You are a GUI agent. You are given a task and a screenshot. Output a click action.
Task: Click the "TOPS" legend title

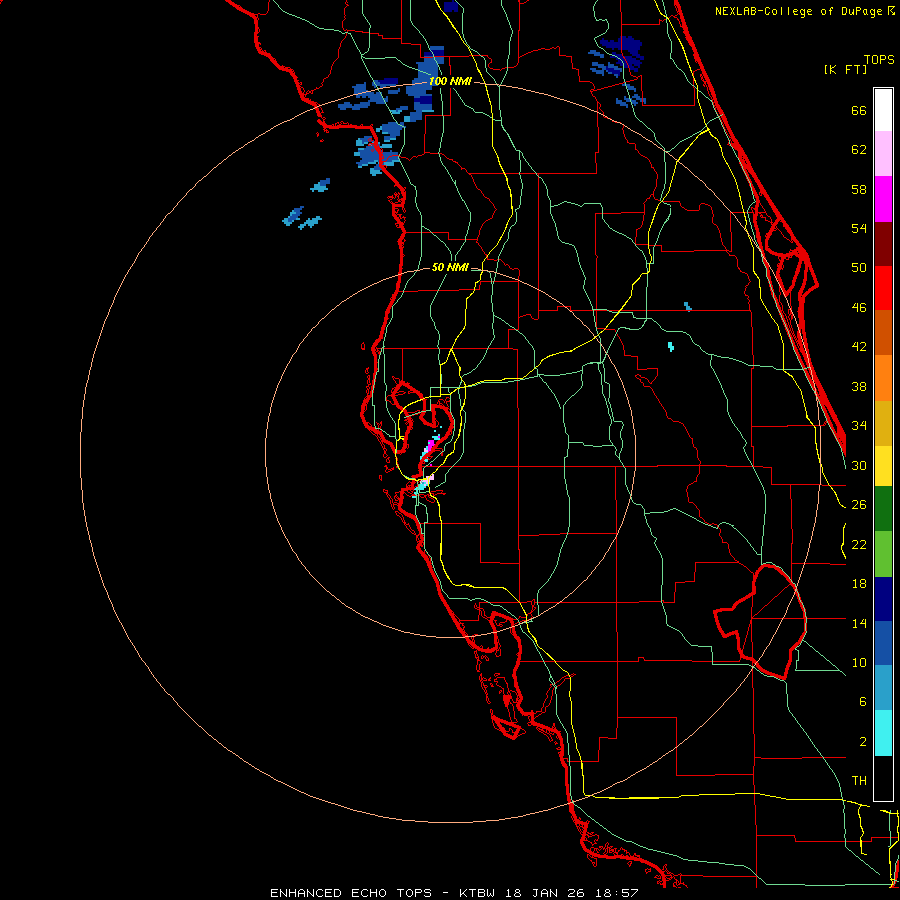tap(879, 59)
